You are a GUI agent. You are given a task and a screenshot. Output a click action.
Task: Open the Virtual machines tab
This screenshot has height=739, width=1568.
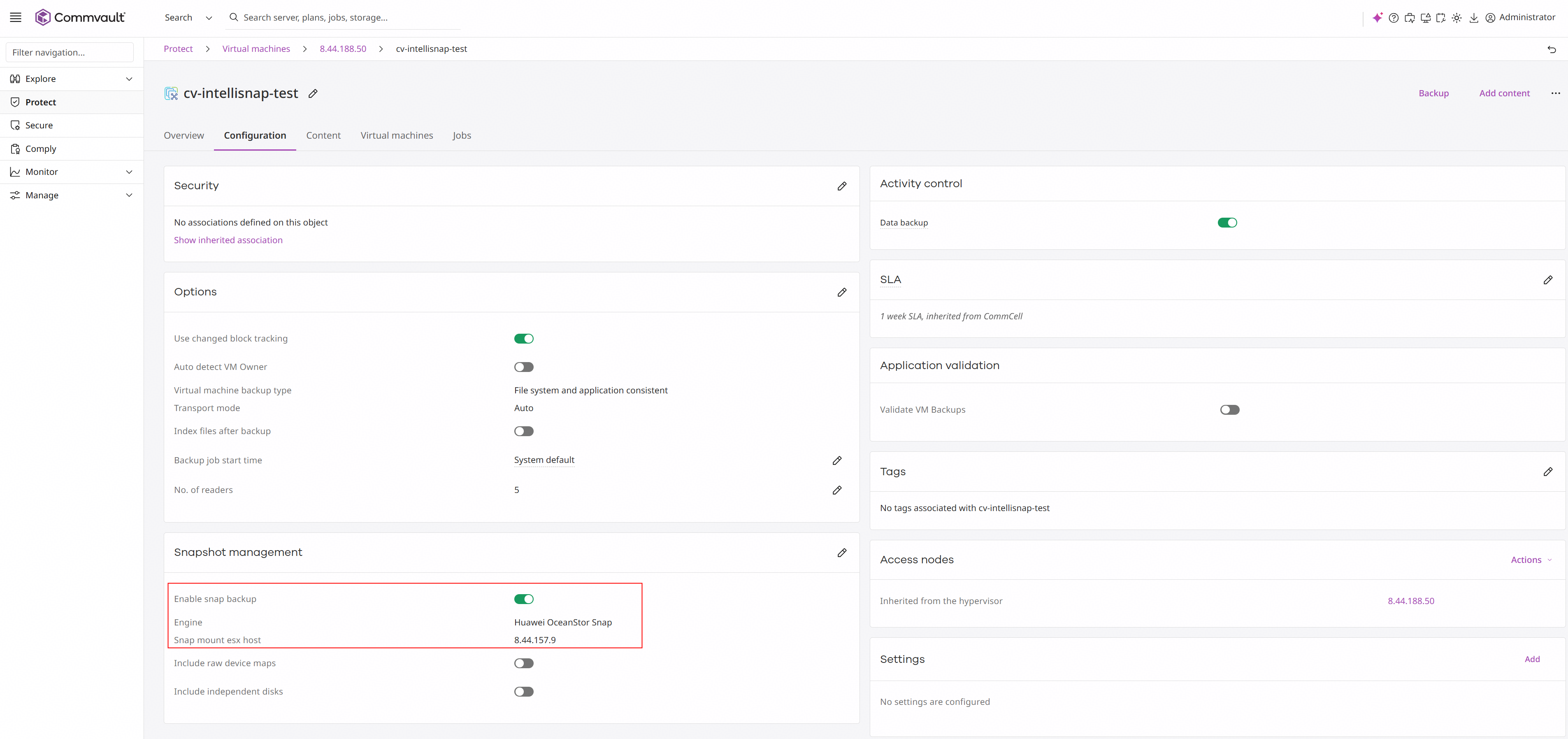click(397, 135)
